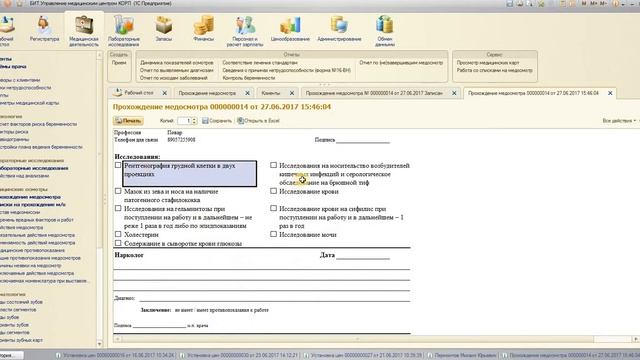
Task: Close the active 15:46:04 print form tab
Action: tap(610, 93)
